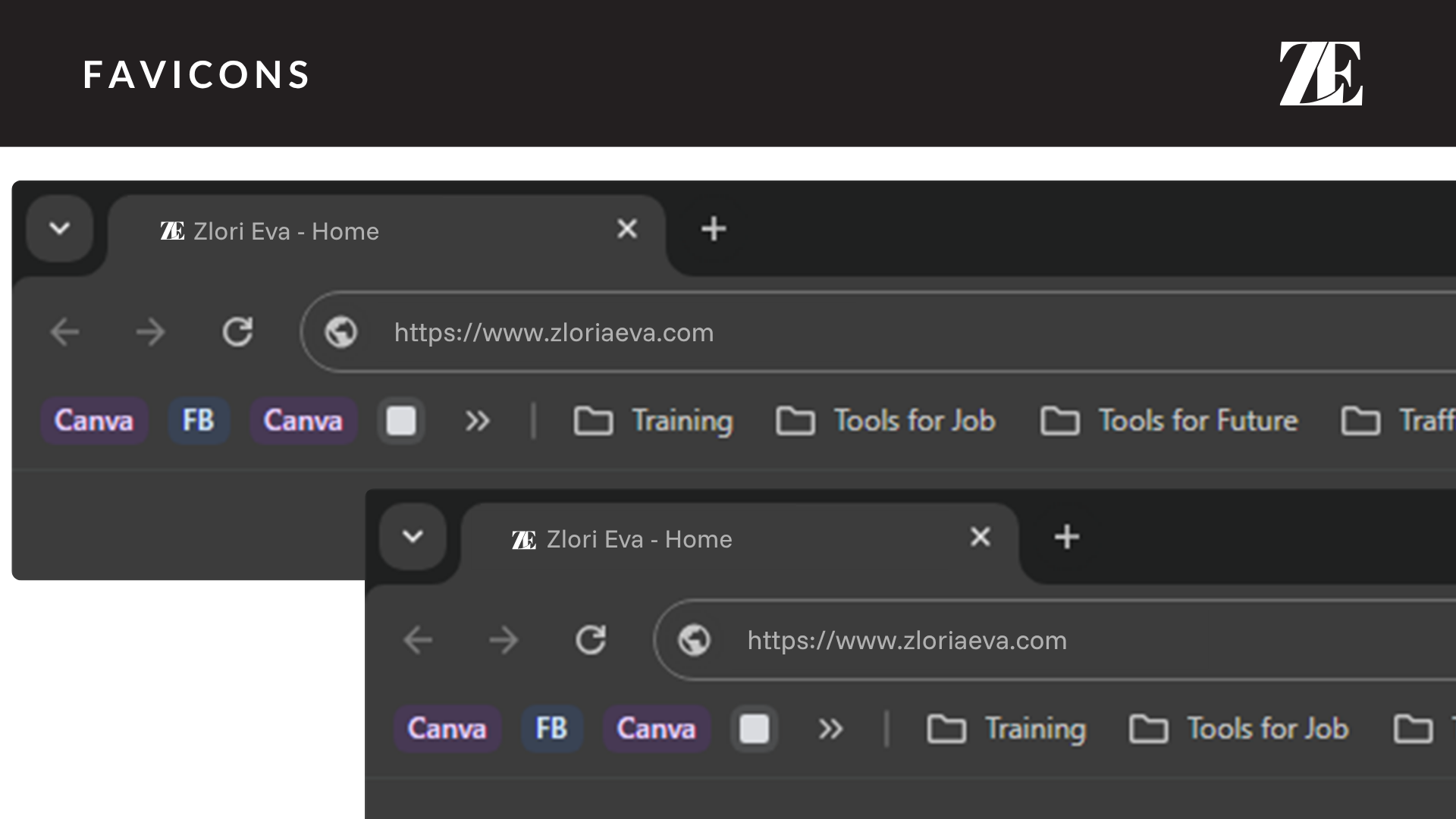Click white square bookmark in upper bar
1456x819 pixels.
pyautogui.click(x=400, y=421)
